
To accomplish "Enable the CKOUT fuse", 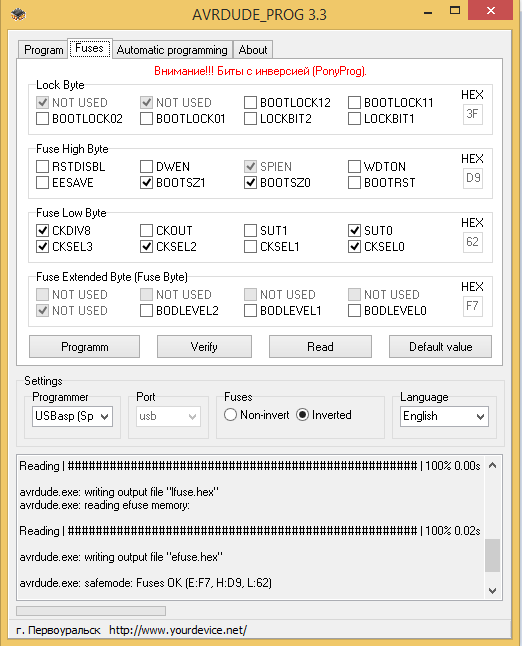I will click(x=146, y=231).
